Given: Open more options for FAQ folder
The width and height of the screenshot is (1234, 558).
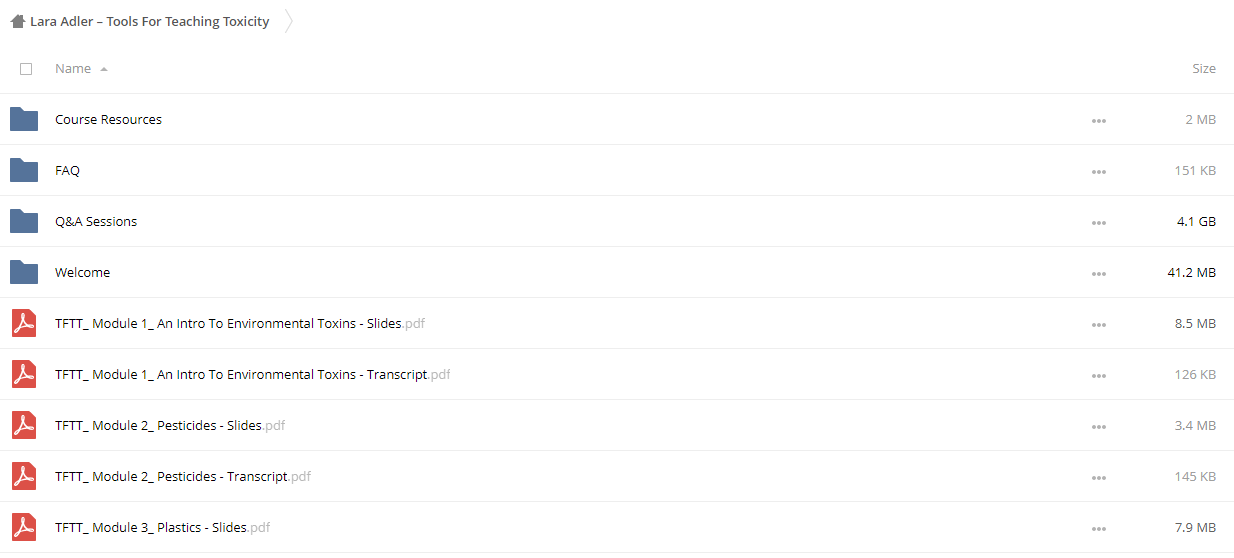Looking at the screenshot, I should (1099, 172).
